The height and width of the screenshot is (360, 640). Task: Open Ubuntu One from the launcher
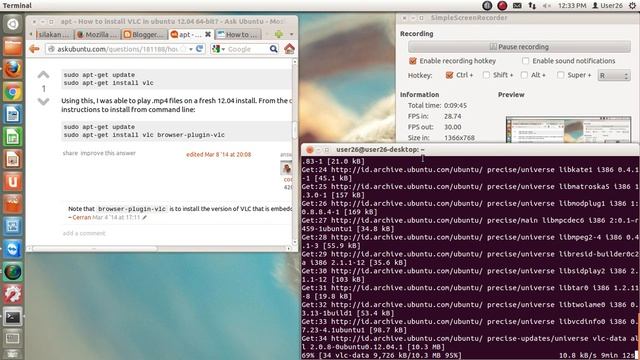click(13, 182)
